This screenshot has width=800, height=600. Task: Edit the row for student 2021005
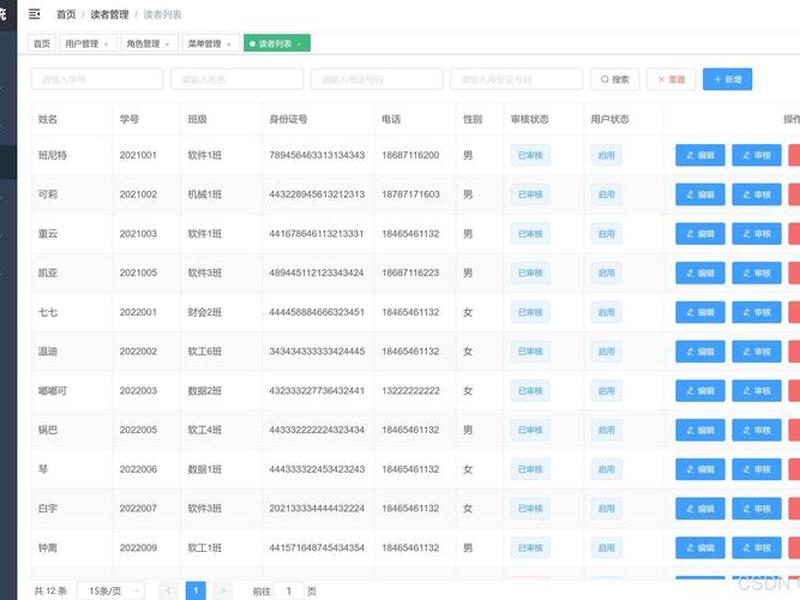[x=701, y=273]
